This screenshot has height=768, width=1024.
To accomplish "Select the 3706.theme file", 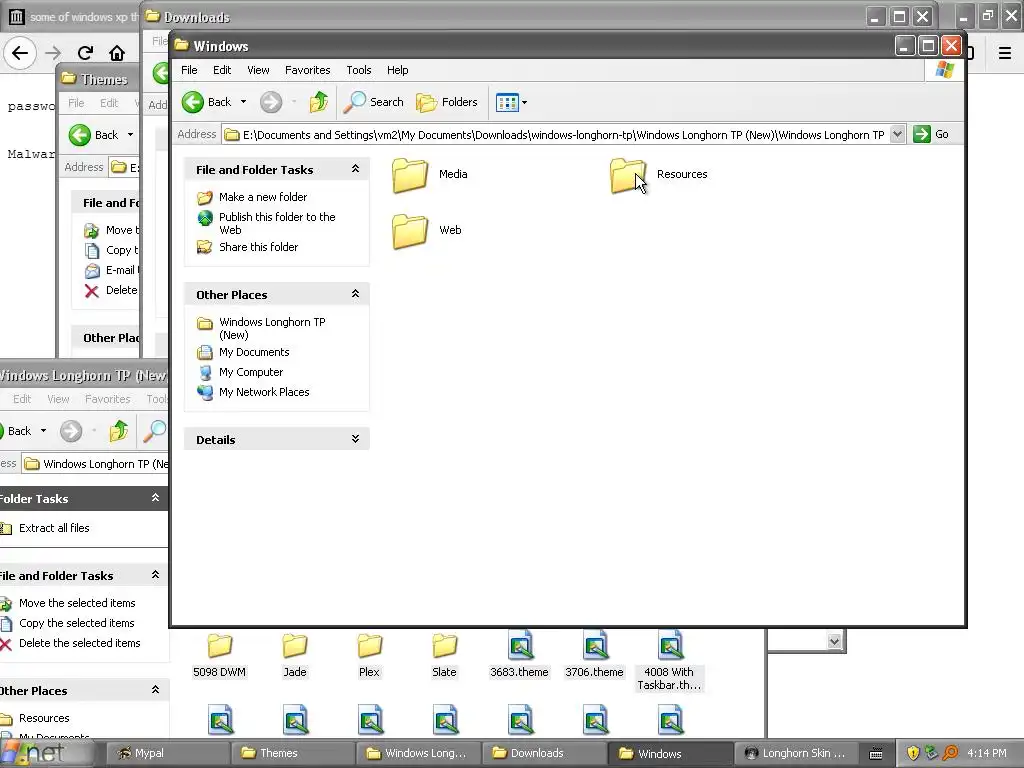I will (x=594, y=655).
